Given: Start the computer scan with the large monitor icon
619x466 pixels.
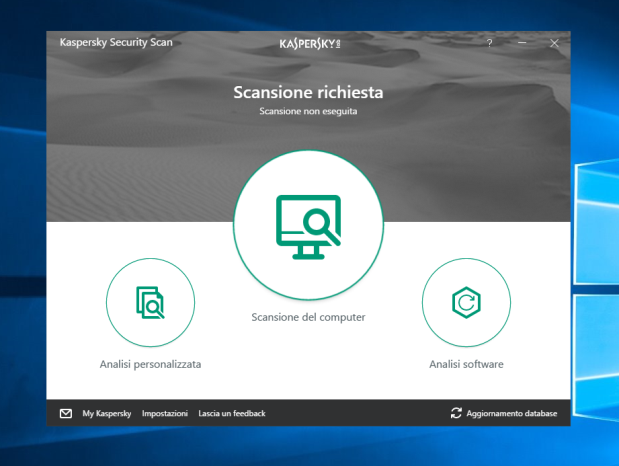Looking at the screenshot, I should tap(308, 225).
